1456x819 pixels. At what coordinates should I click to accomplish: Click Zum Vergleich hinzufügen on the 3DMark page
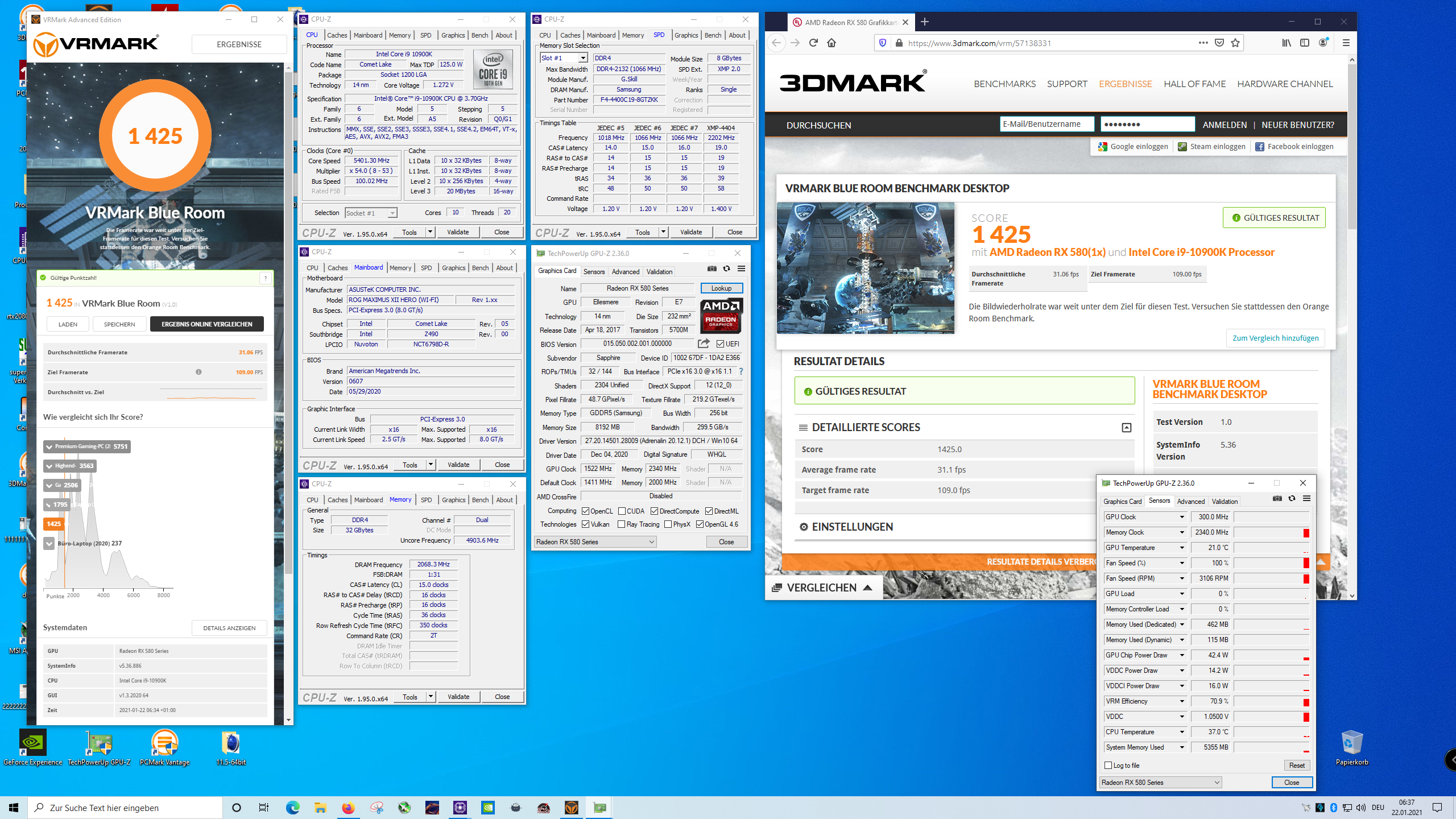(x=1275, y=338)
